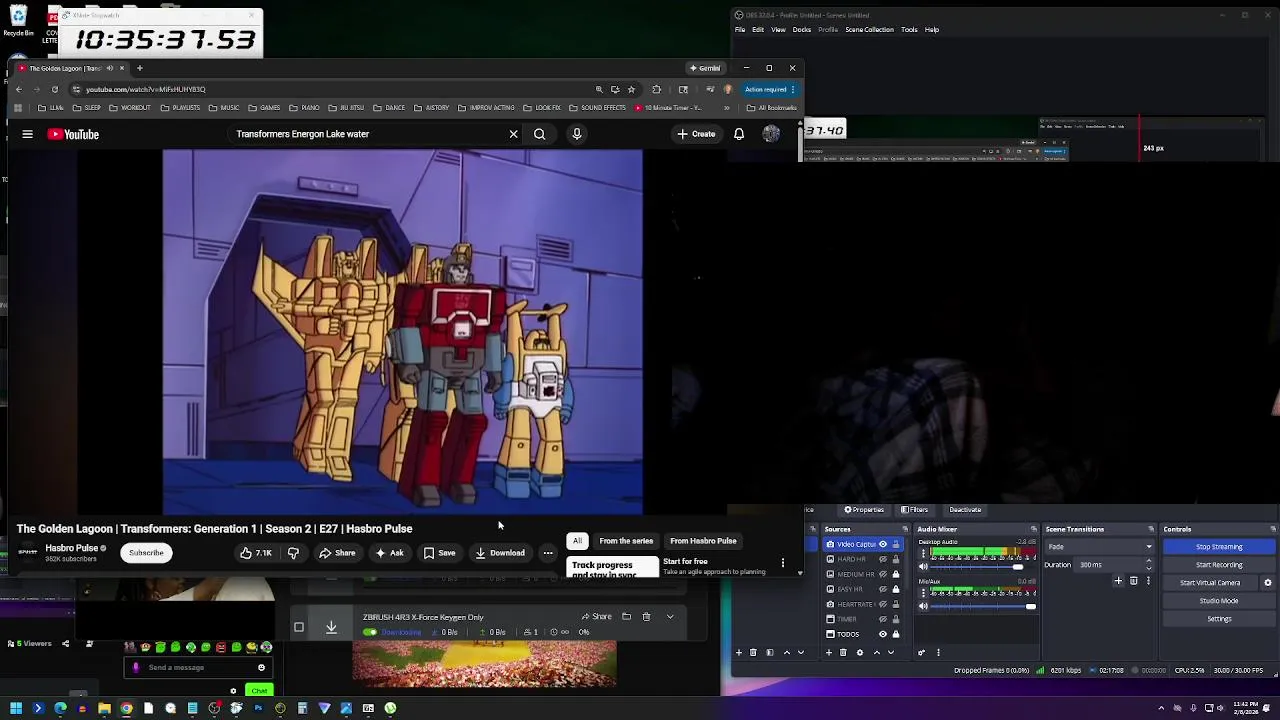Remove the selected source in OBS Sources
This screenshot has height=720, width=1280.
tap(843, 652)
